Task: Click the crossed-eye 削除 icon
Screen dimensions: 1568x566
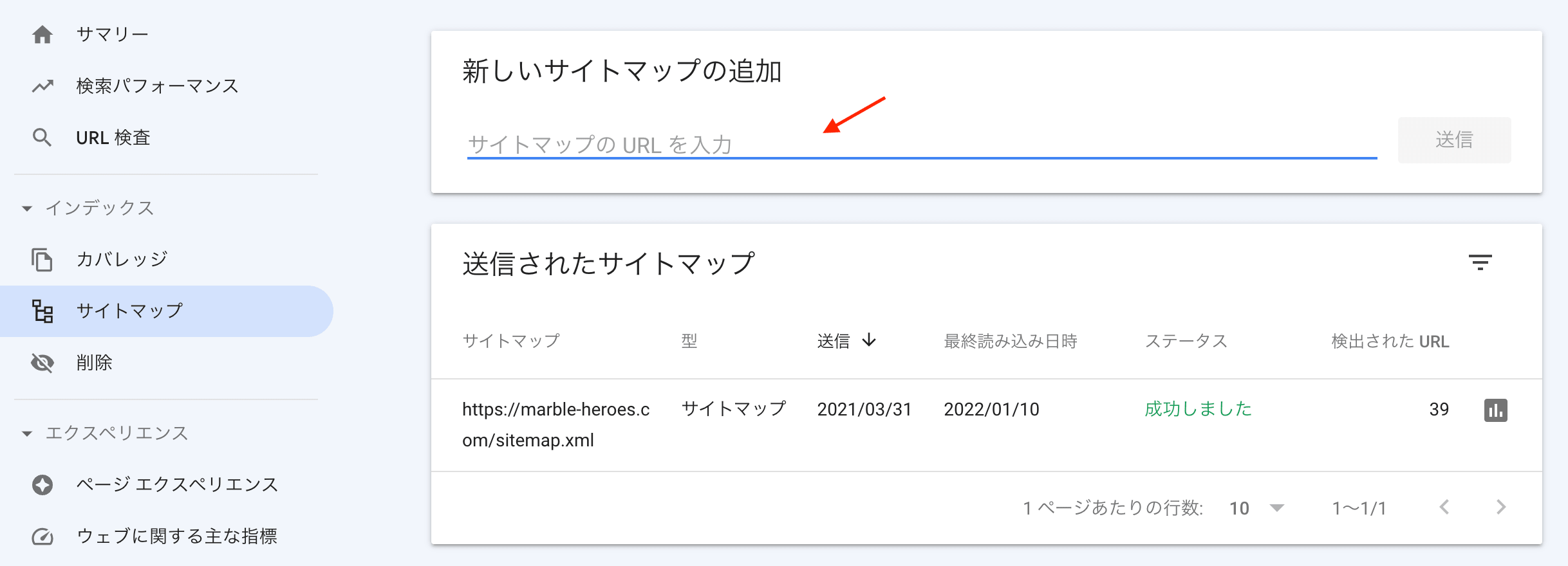Action: coord(42,363)
